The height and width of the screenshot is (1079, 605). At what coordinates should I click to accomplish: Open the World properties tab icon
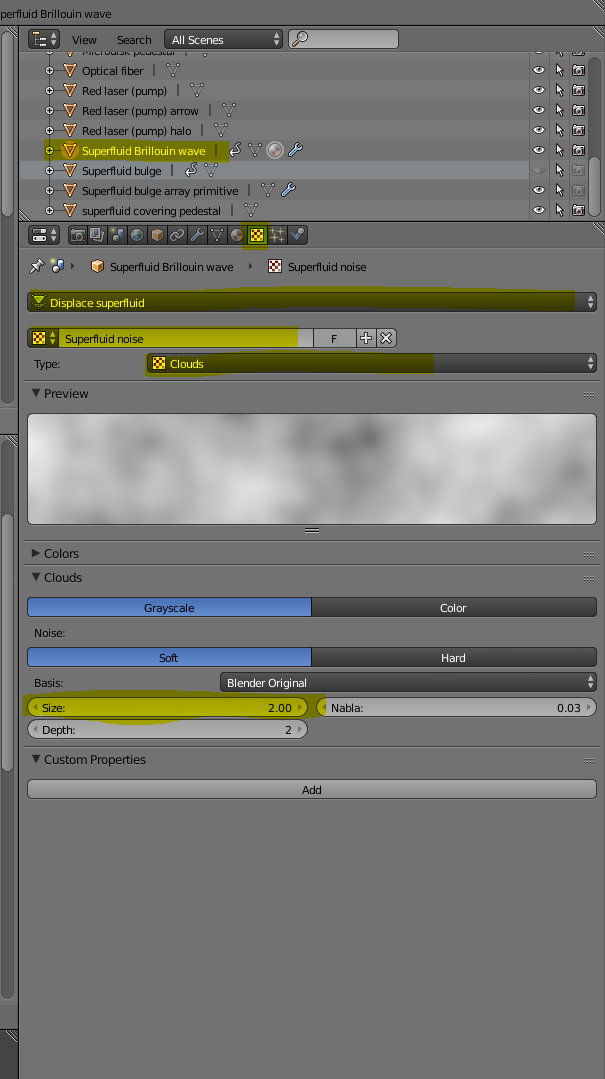coord(137,235)
